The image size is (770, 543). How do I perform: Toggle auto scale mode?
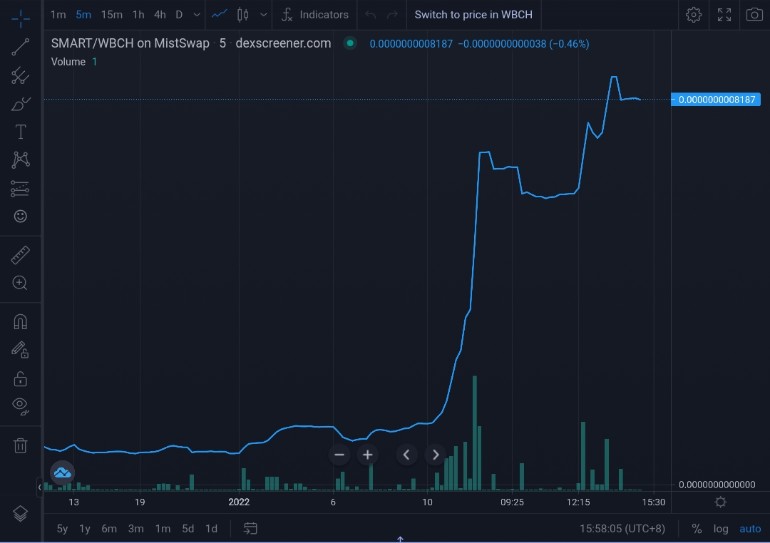tap(750, 529)
